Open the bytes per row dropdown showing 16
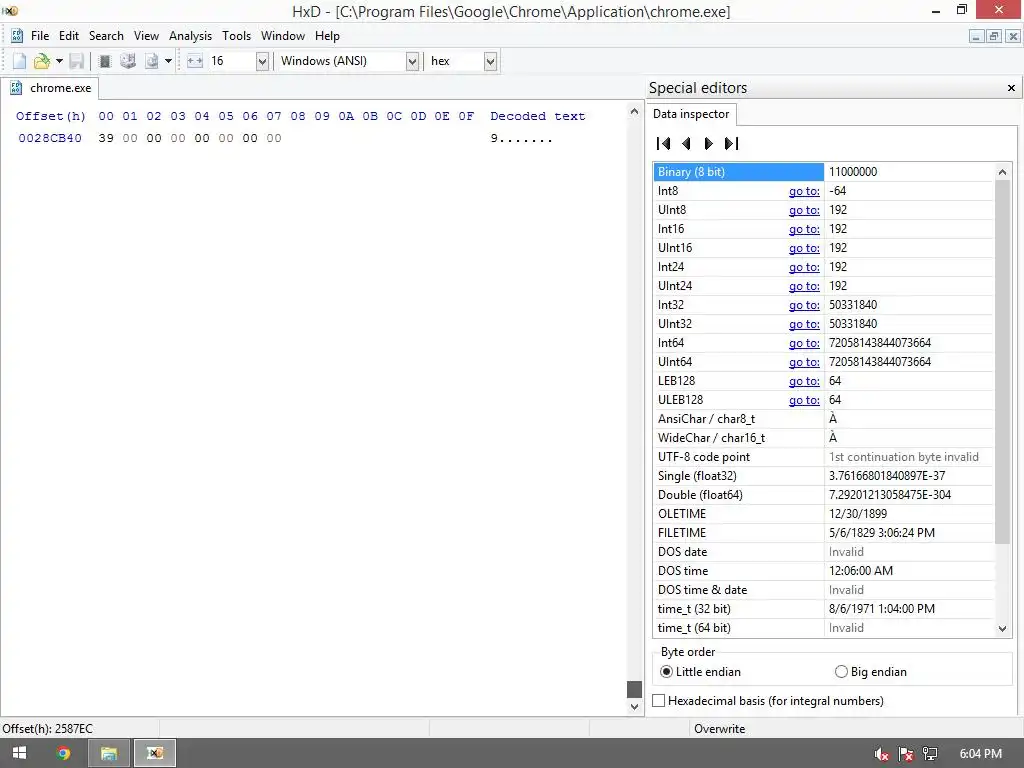This screenshot has height=768, width=1024. 262,61
